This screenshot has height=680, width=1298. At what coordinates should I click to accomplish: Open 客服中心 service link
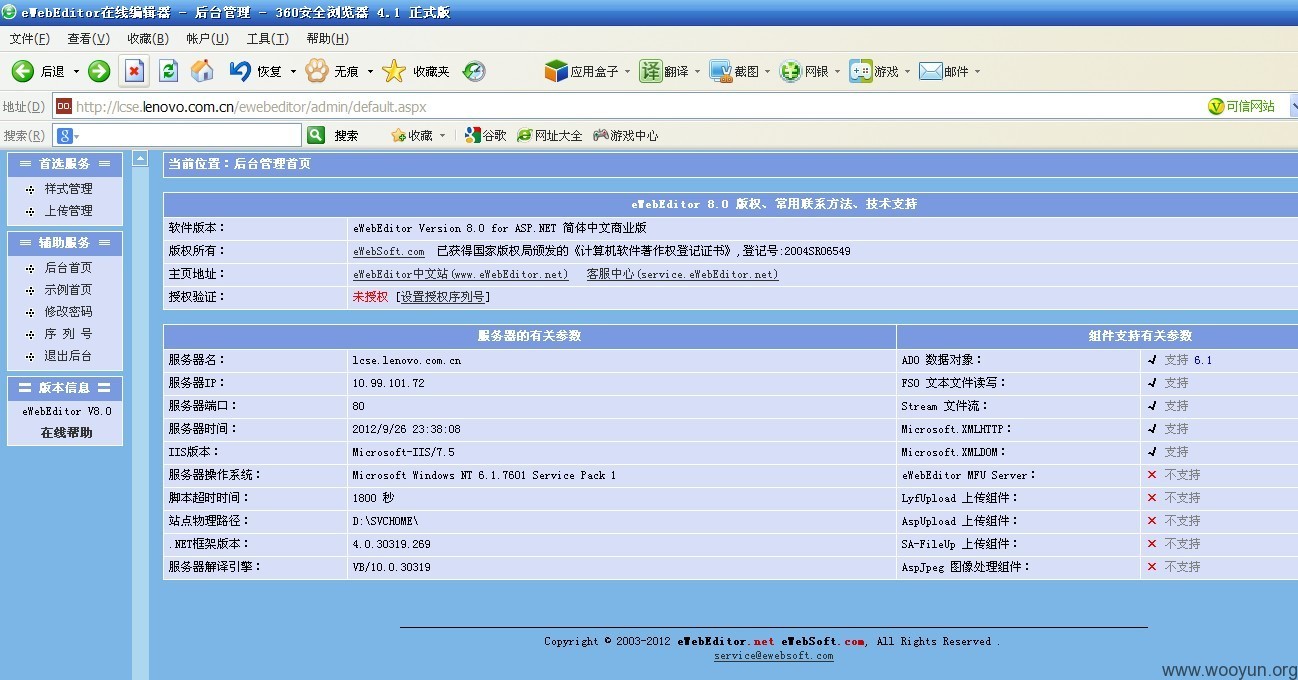(x=682, y=274)
